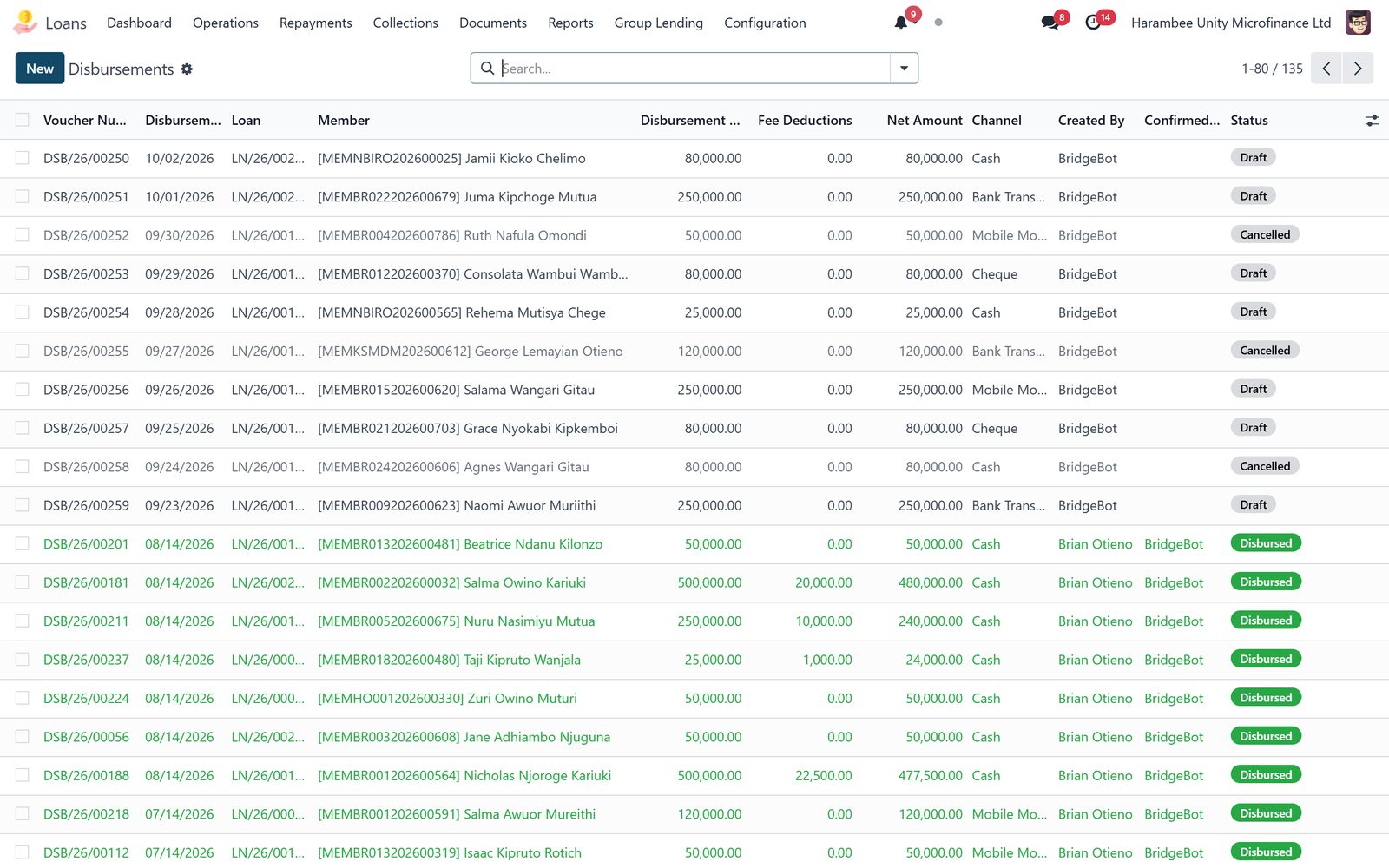
Task: Open the Dashboard menu
Action: (139, 23)
